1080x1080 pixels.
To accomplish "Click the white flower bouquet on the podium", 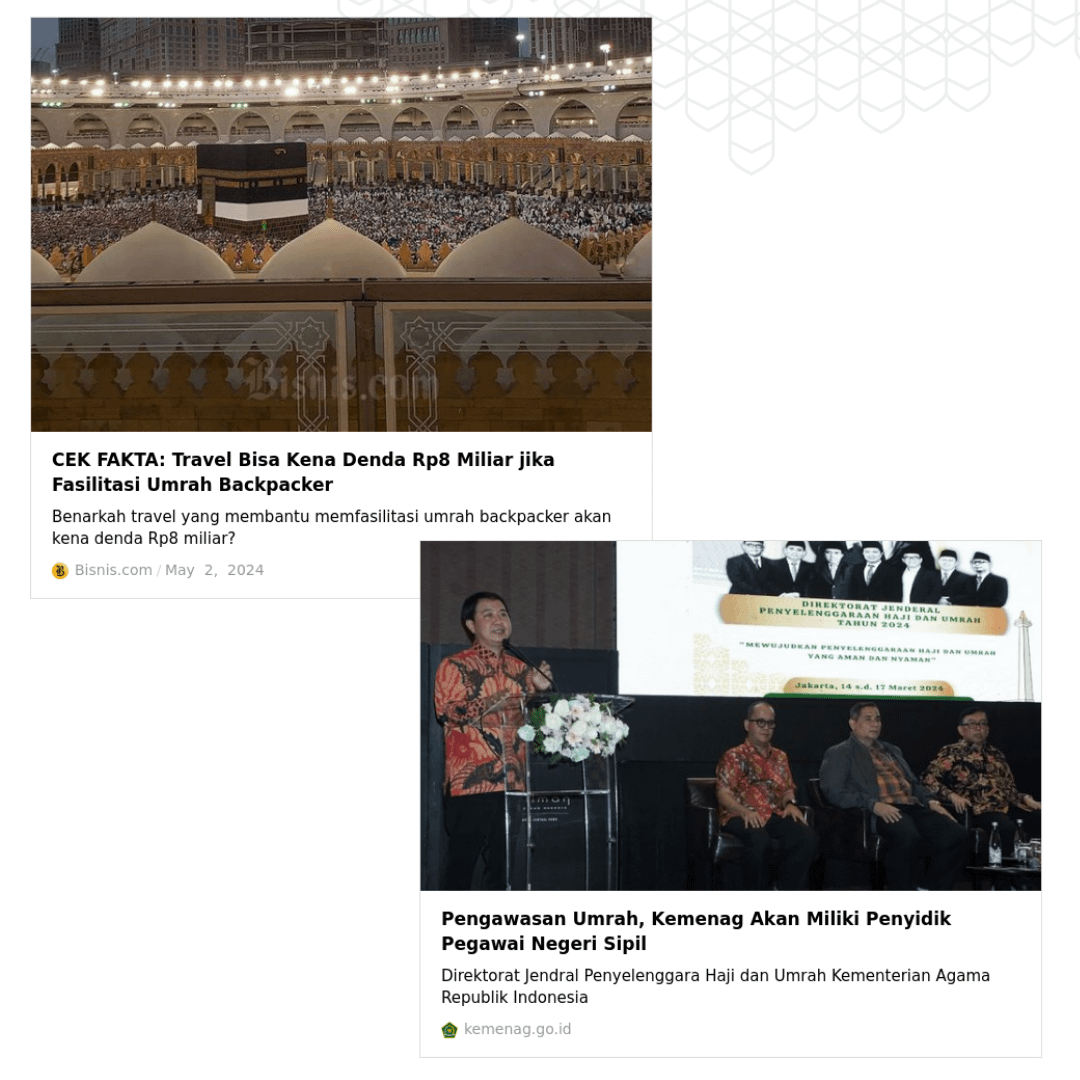I will pyautogui.click(x=573, y=729).
